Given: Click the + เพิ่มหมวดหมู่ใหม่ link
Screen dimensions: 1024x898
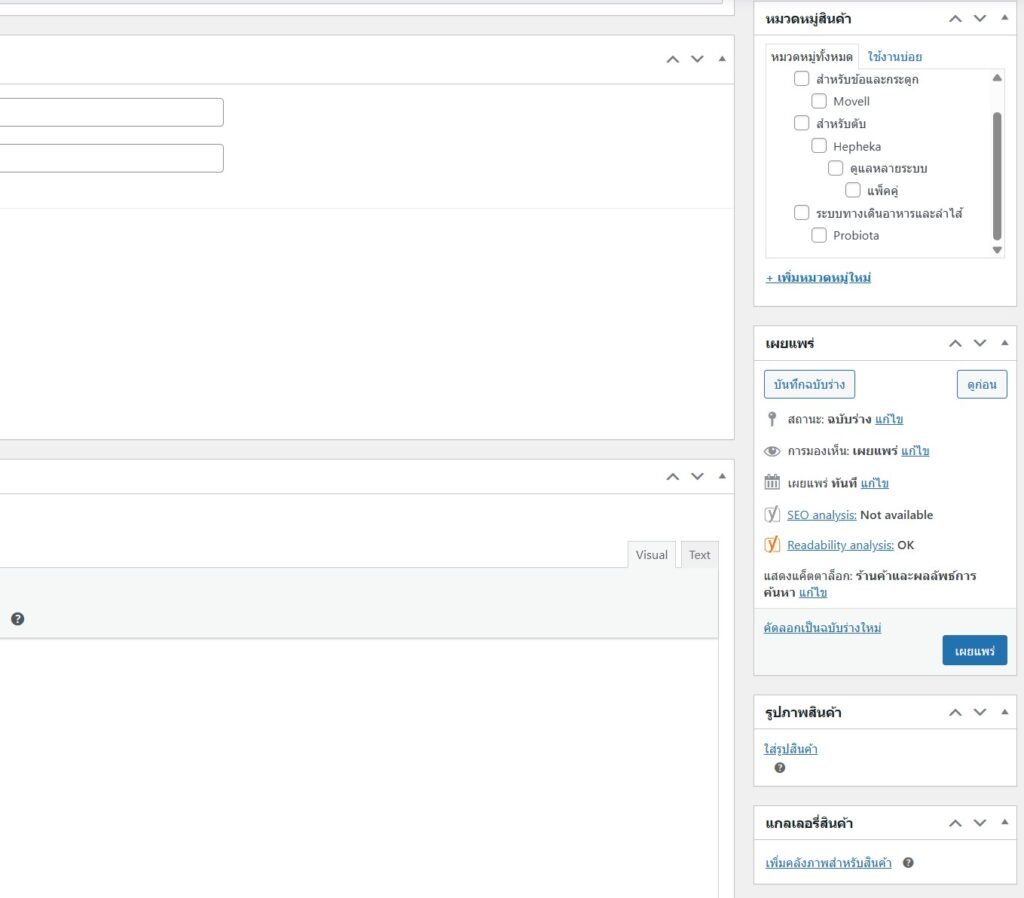Looking at the screenshot, I should coord(818,277).
